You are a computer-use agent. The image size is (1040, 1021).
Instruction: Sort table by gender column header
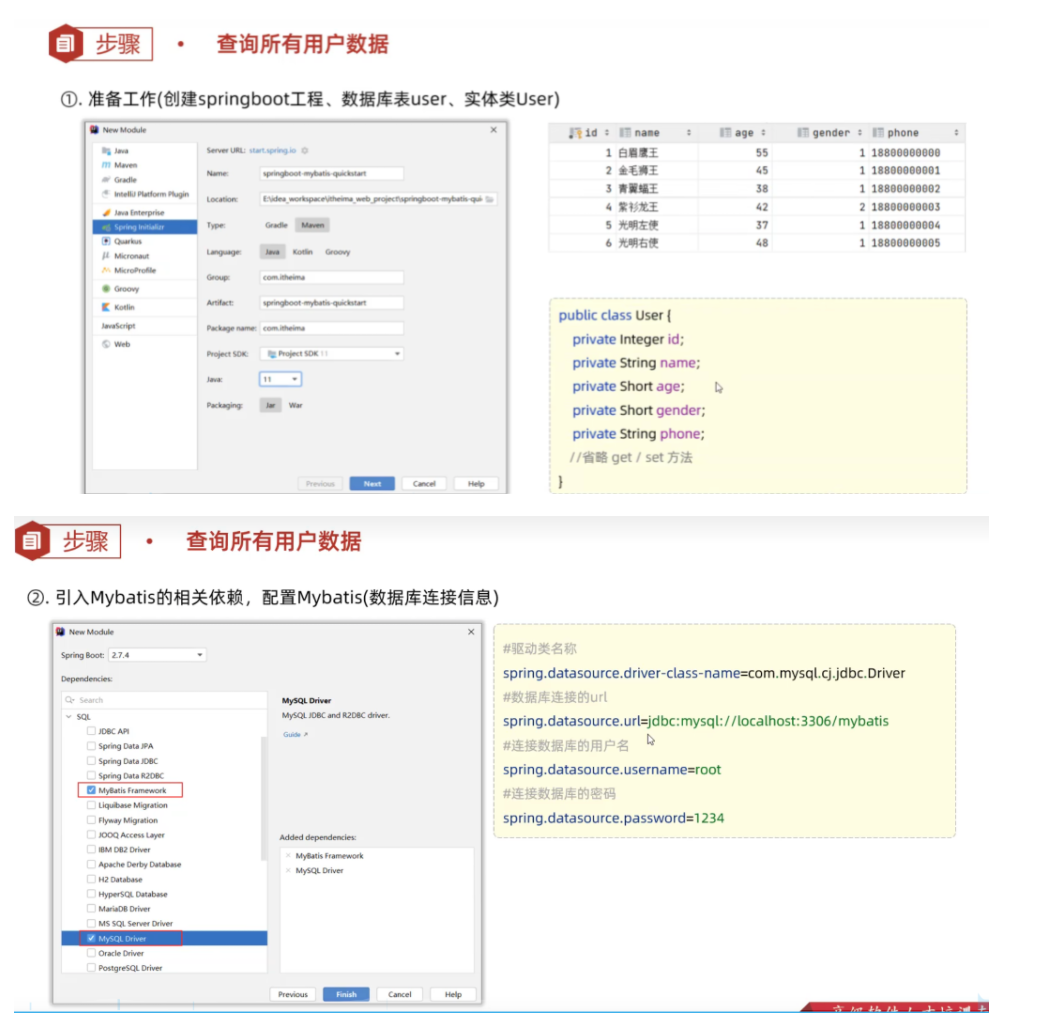[x=830, y=133]
